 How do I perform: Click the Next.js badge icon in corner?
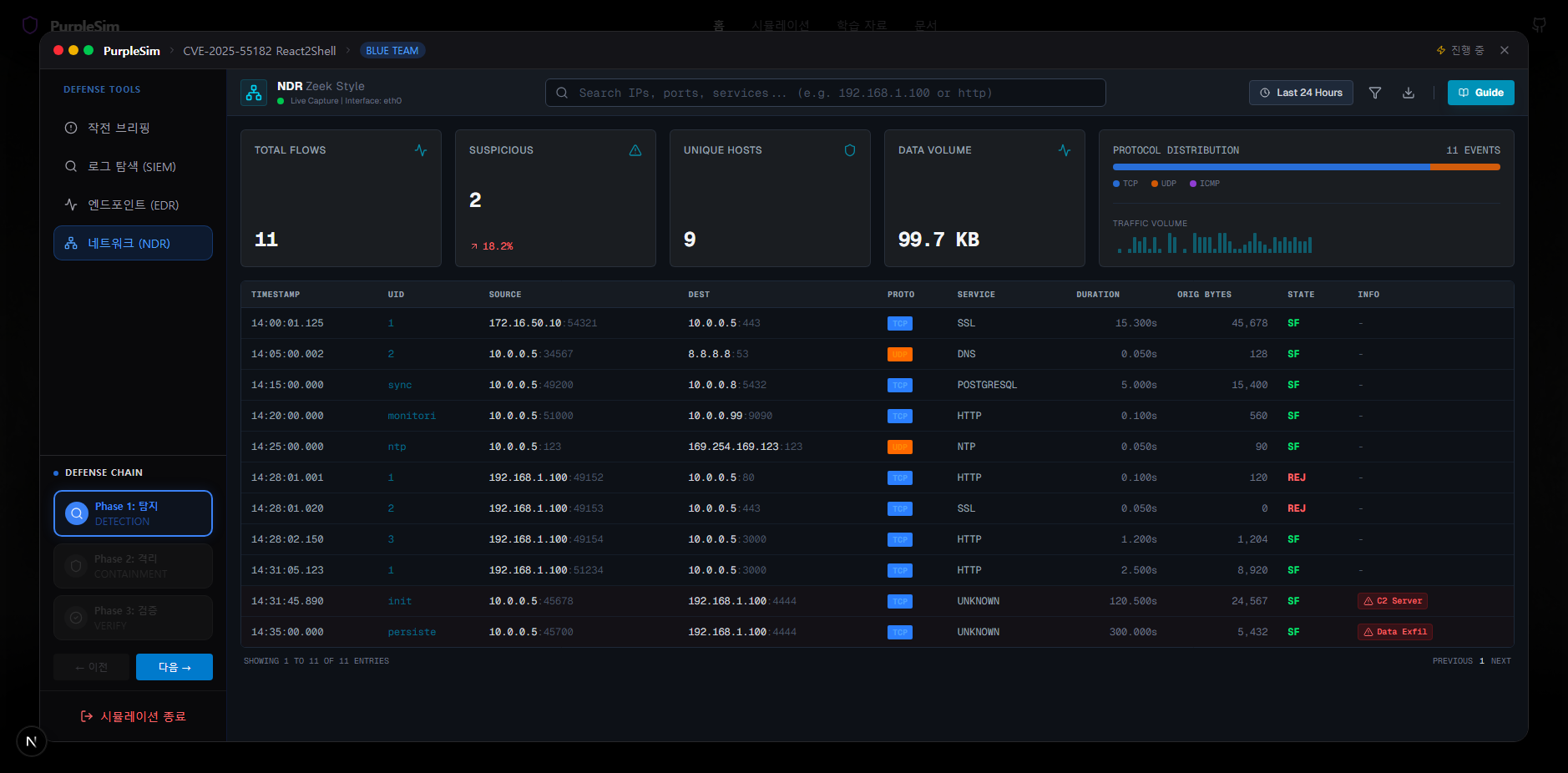32,740
